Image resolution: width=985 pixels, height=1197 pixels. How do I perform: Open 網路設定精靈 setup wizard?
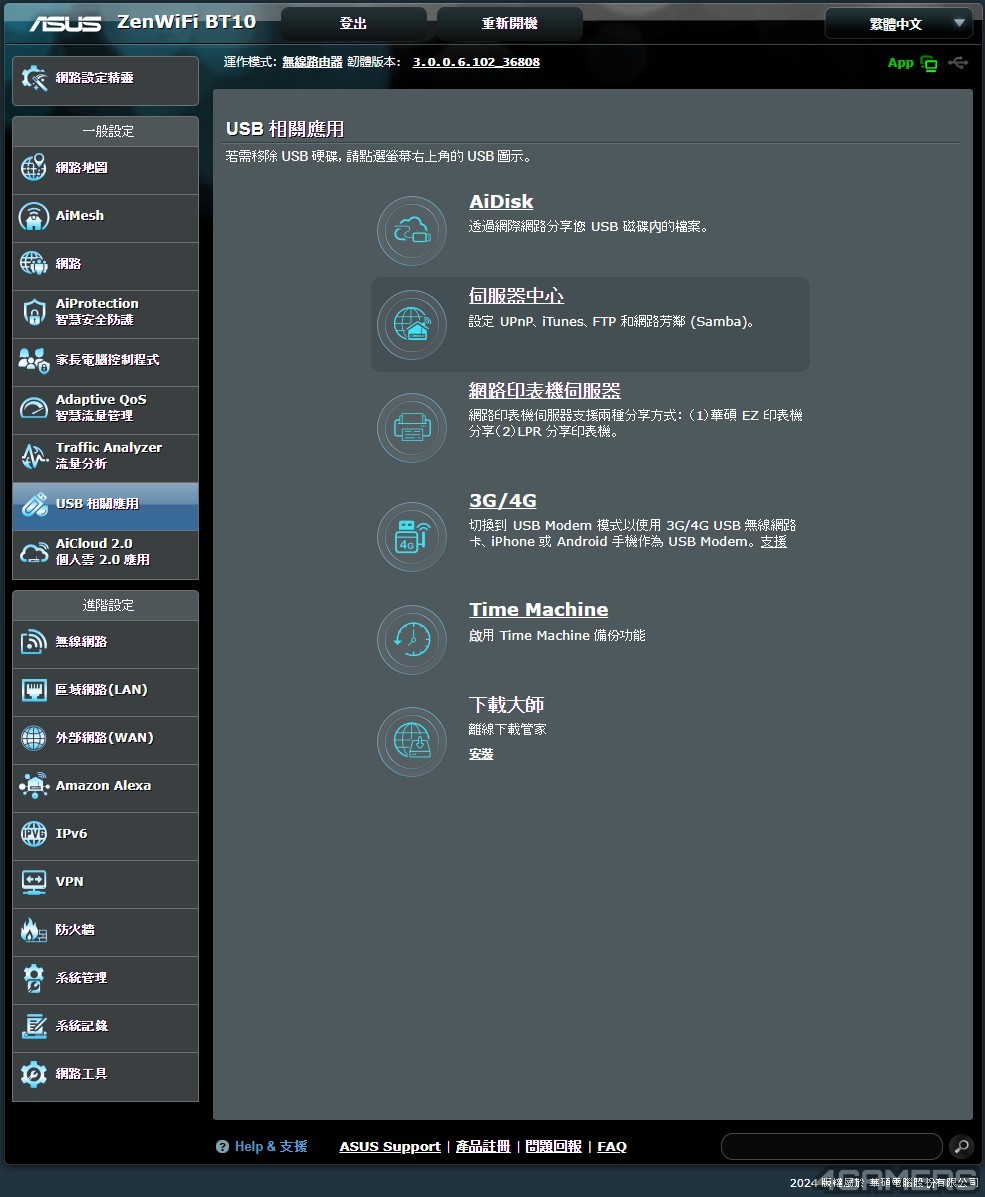pyautogui.click(x=105, y=79)
